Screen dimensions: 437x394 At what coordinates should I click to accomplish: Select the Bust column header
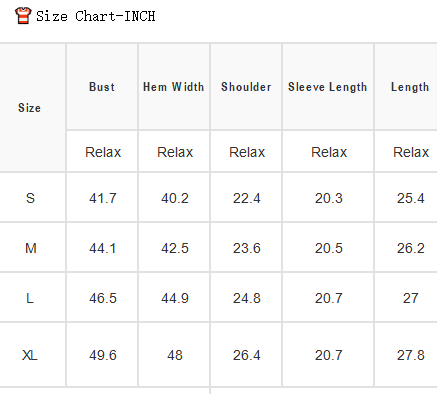point(102,87)
